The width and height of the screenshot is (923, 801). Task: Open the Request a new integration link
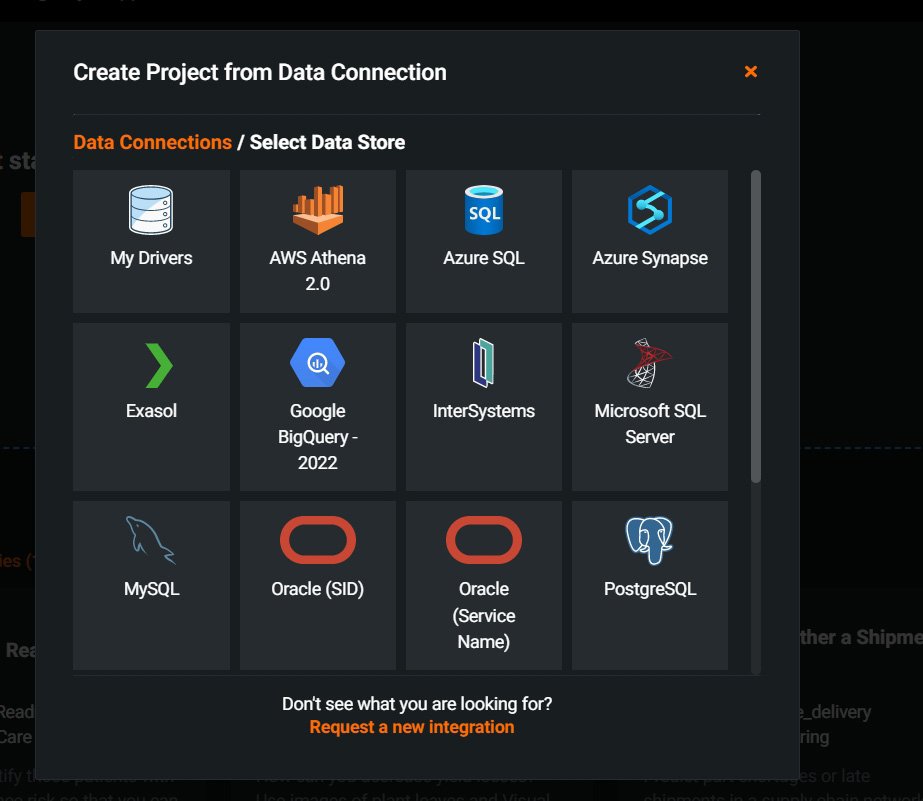coord(411,727)
